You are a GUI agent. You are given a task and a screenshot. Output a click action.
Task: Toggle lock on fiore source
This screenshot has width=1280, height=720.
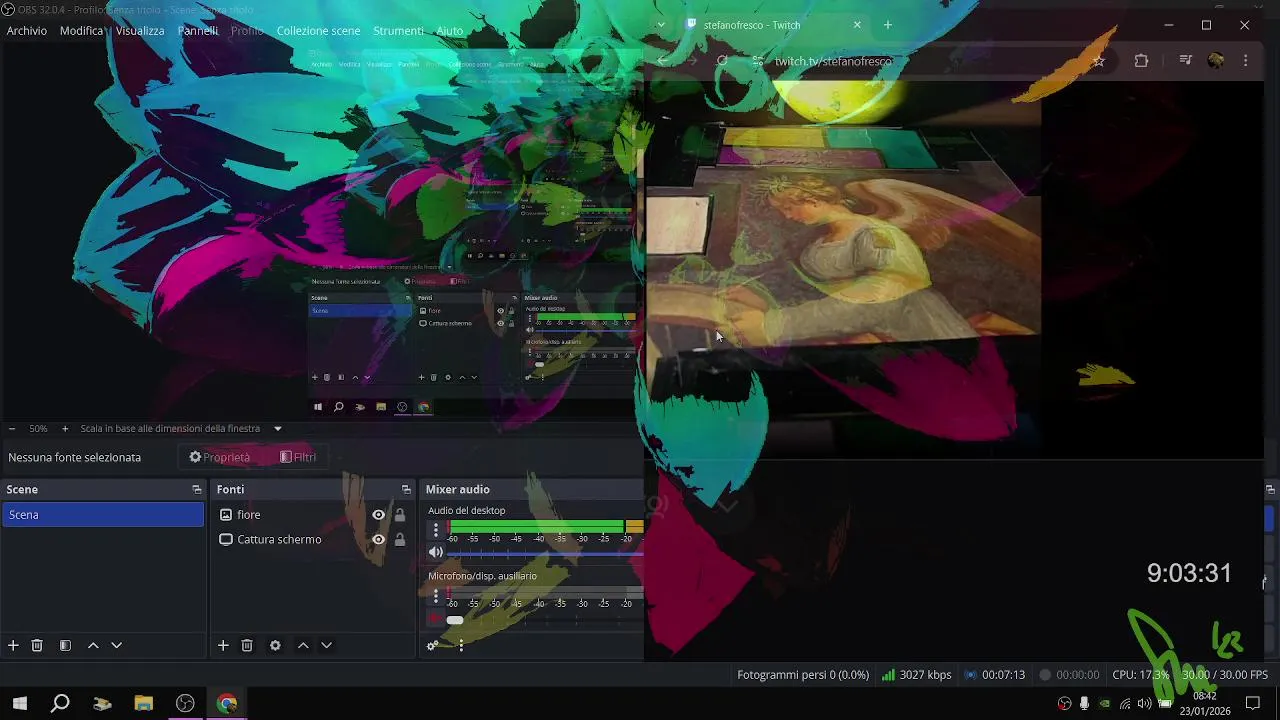coord(399,515)
